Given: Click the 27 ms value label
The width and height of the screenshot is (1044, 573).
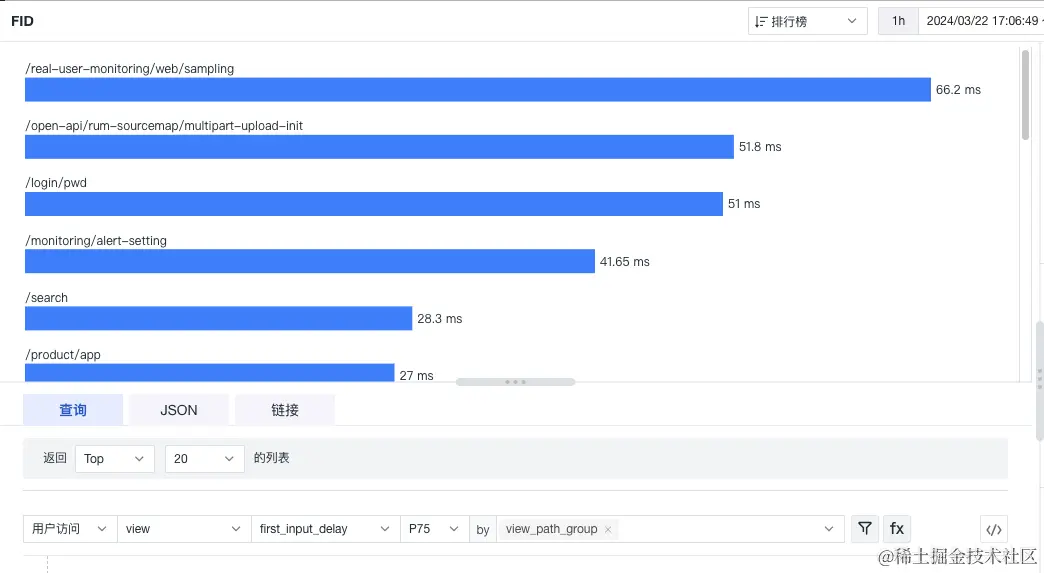Looking at the screenshot, I should (x=416, y=376).
